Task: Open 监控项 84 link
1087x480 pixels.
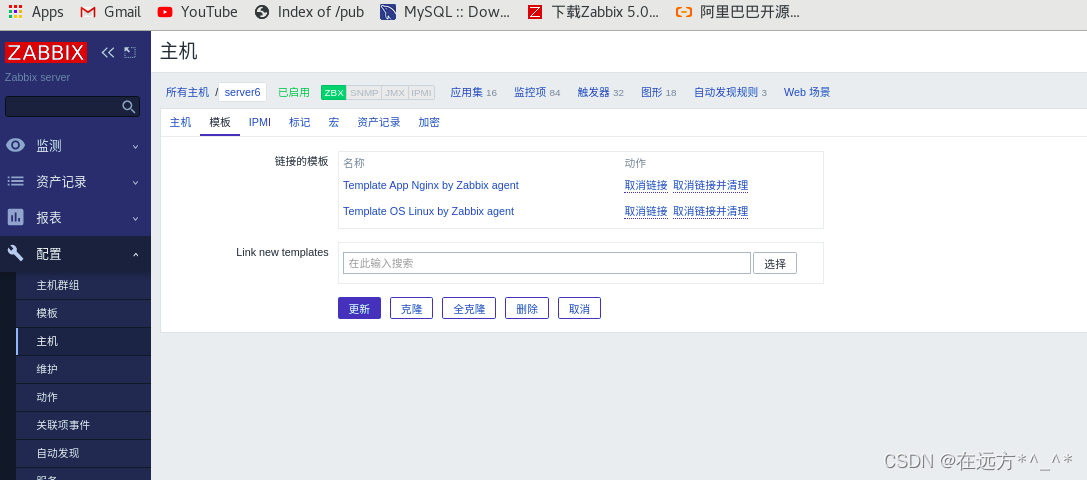Action: pyautogui.click(x=537, y=92)
